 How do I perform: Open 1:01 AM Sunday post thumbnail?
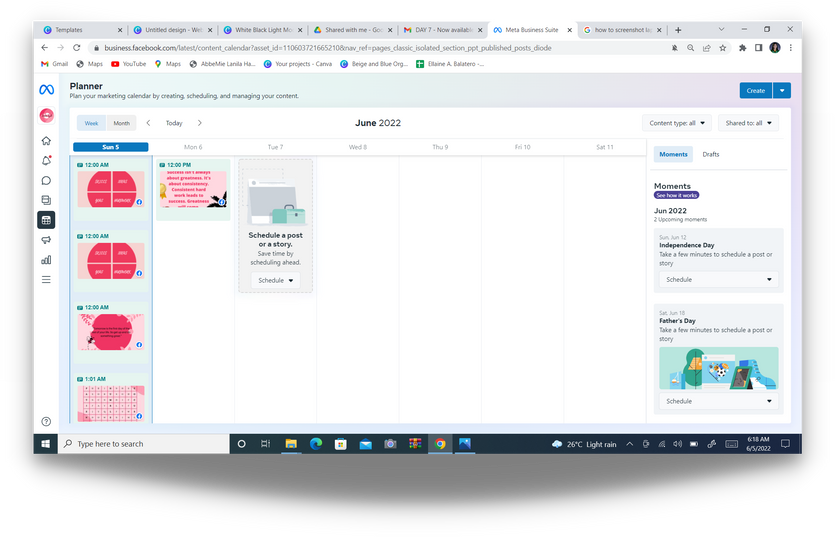111,403
